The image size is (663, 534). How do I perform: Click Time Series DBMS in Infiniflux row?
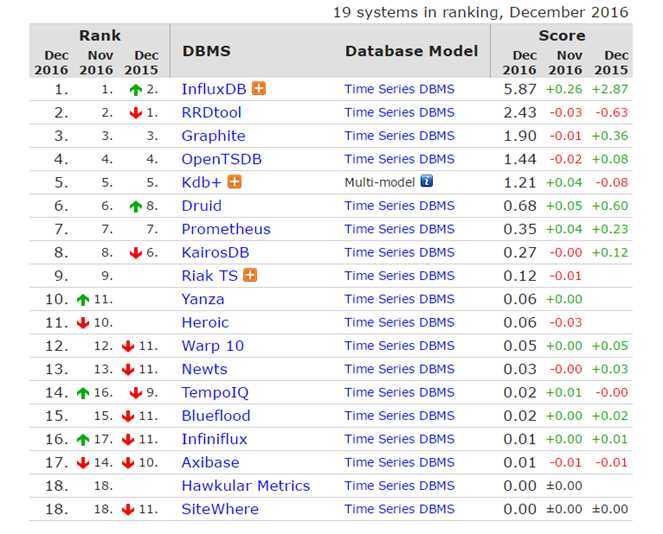tap(400, 439)
